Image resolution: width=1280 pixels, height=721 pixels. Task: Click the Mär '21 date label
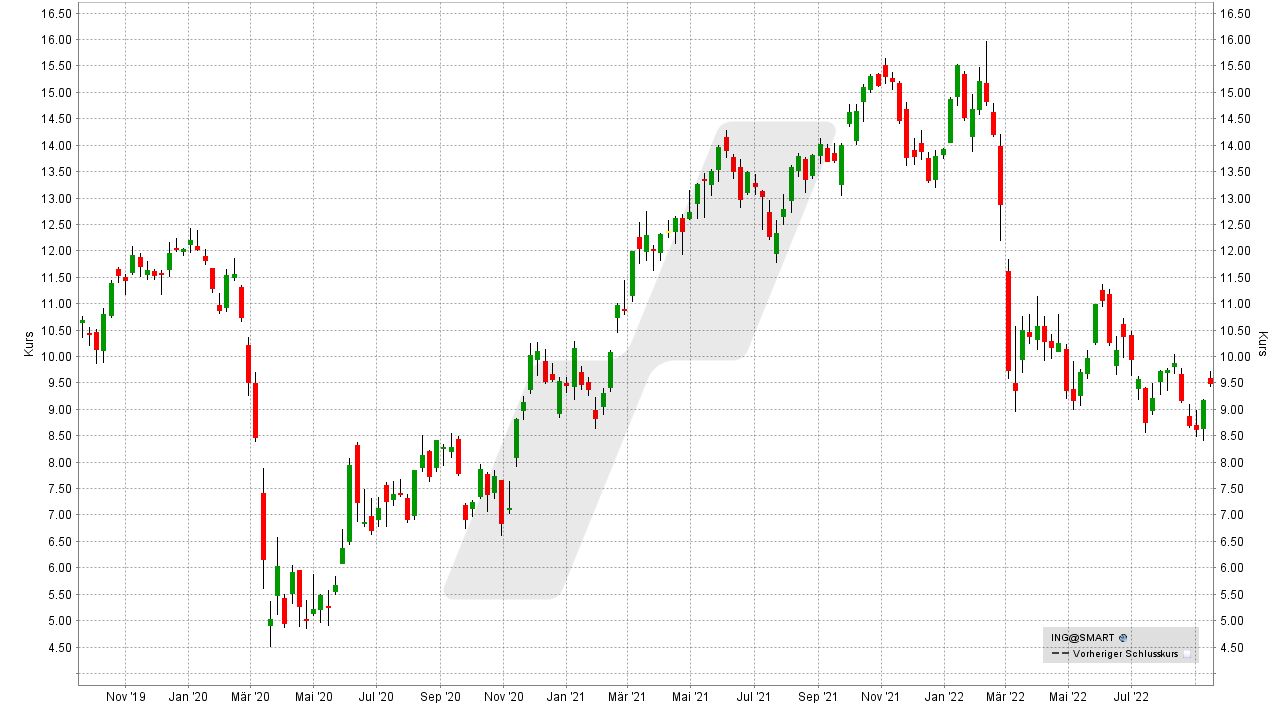click(628, 696)
